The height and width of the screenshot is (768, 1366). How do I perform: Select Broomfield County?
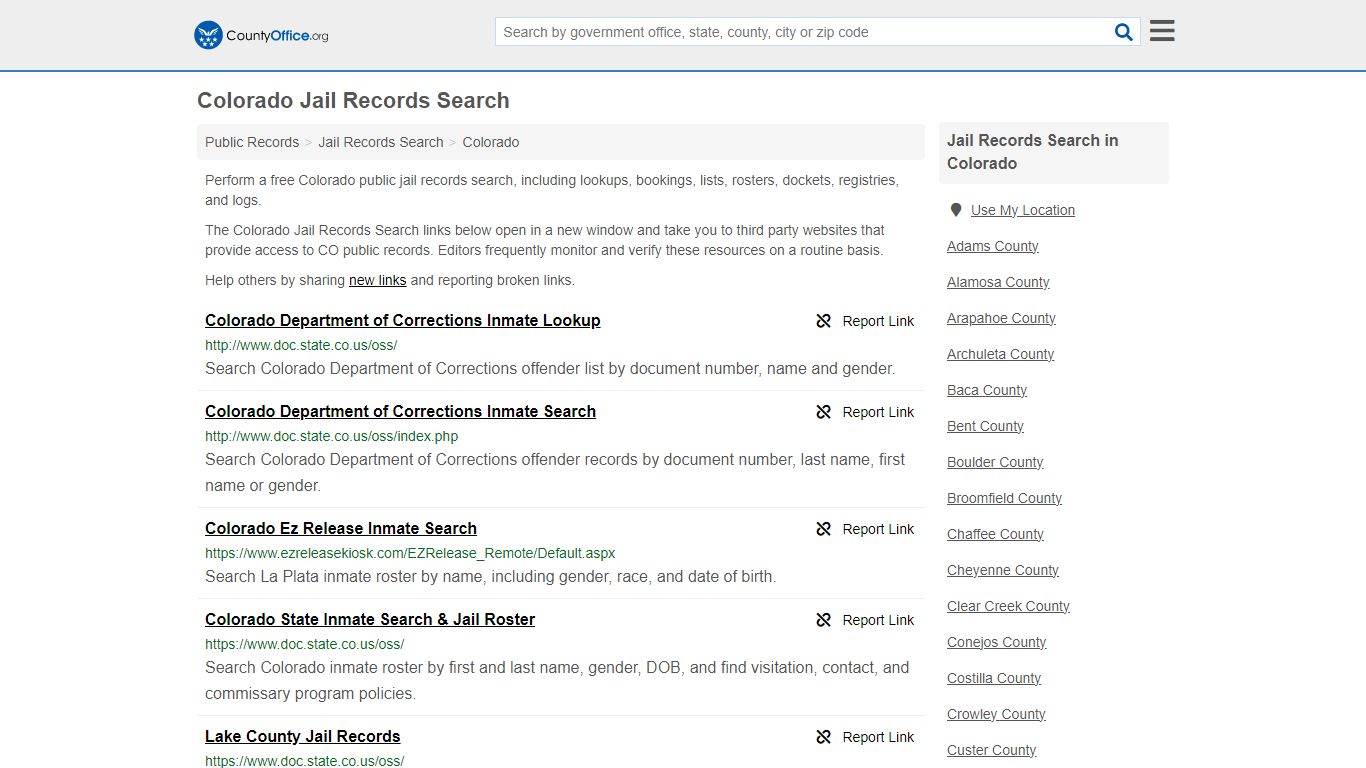tap(1004, 498)
